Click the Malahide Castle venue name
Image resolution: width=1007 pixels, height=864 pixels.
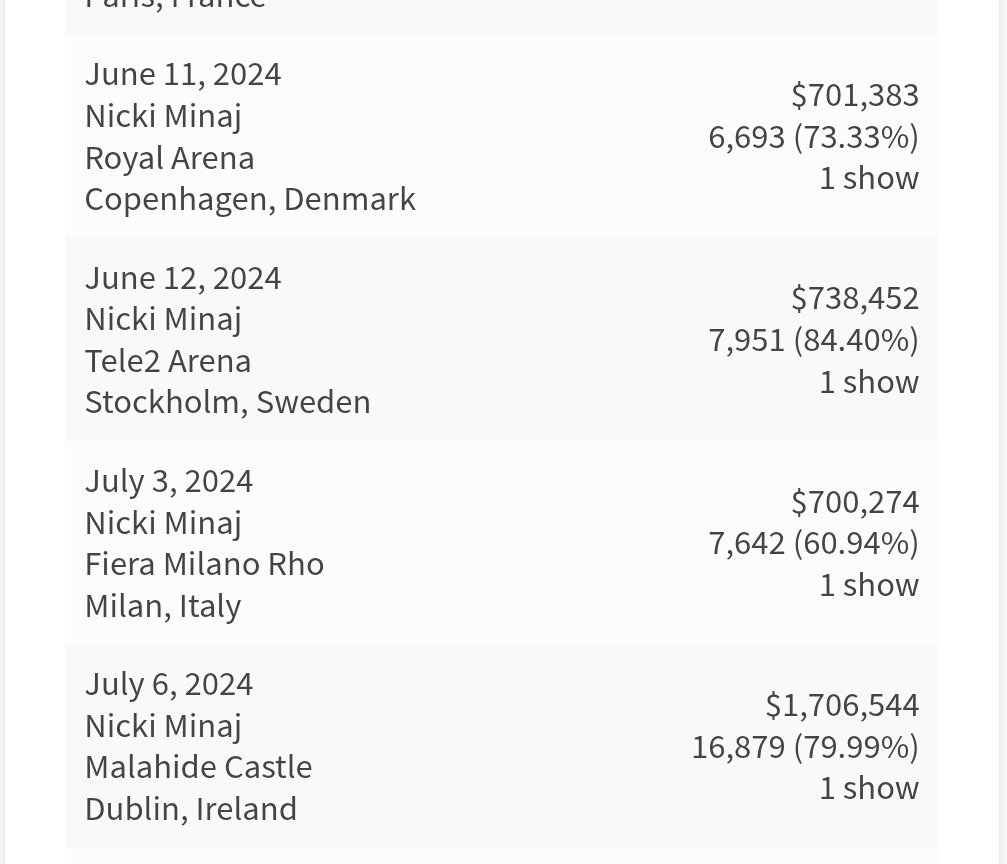198,768
